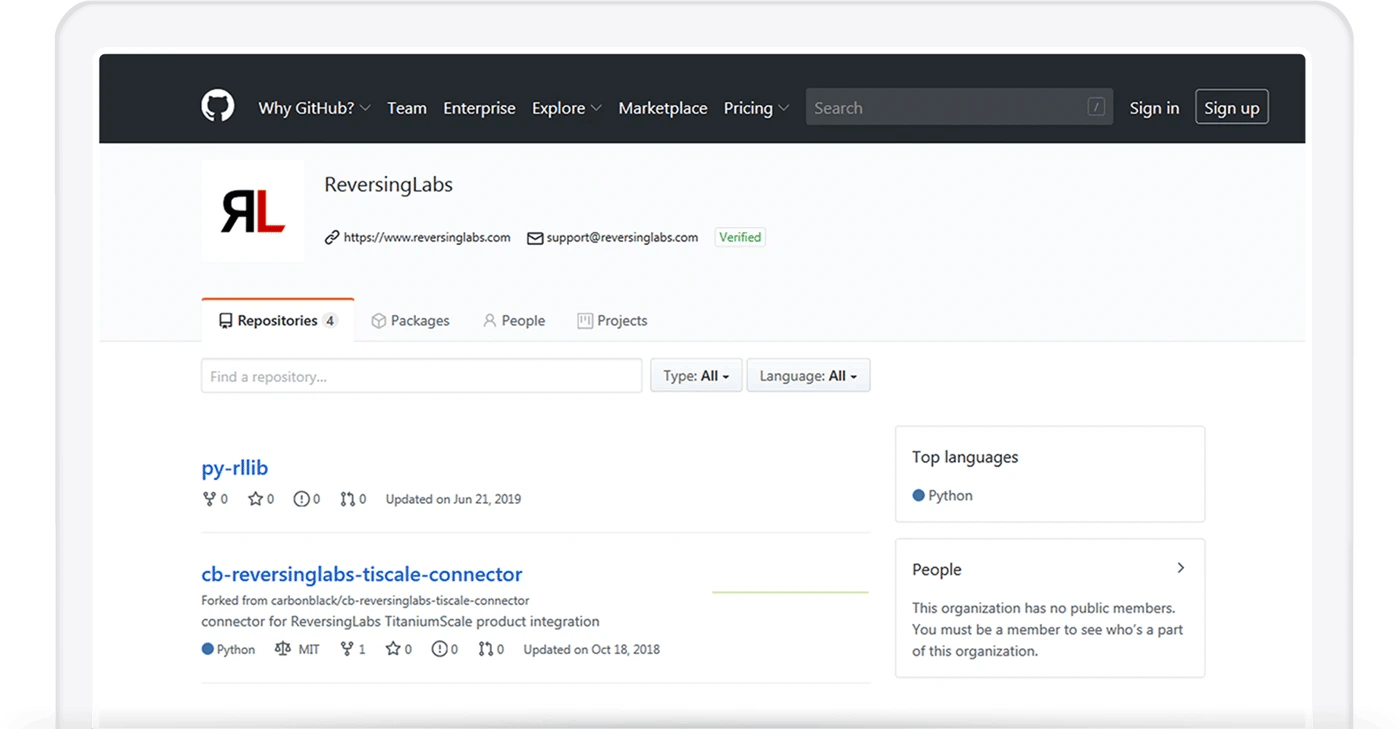Click the support@reversinglabs.com email link
1400x729 pixels.
622,238
